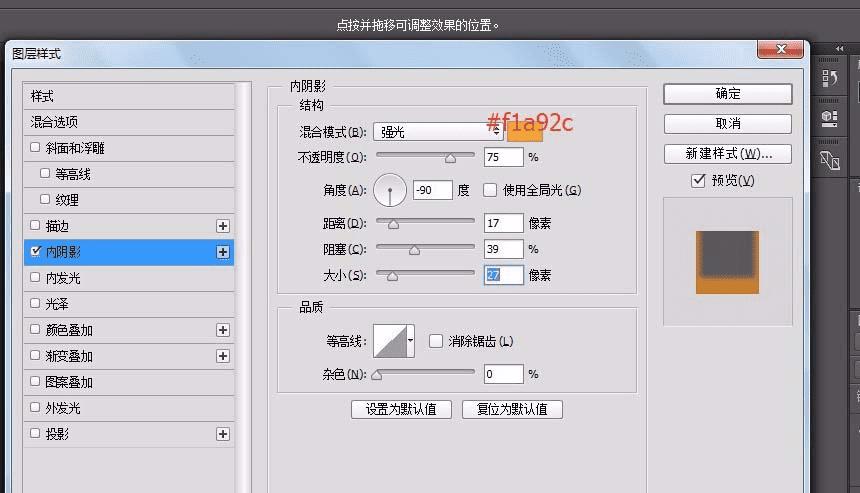Image resolution: width=860 pixels, height=493 pixels.
Task: Open the 等高线 contour picker dropdown arrow
Action: click(x=410, y=341)
